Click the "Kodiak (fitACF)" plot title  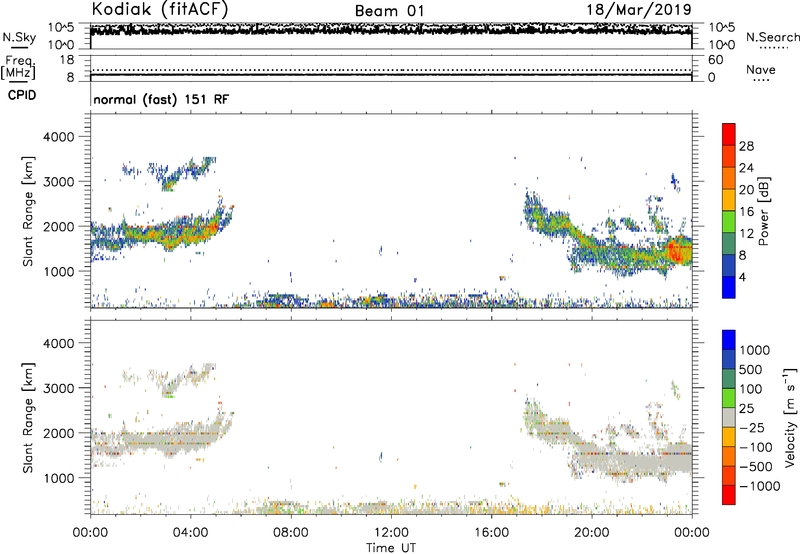tap(160, 9)
